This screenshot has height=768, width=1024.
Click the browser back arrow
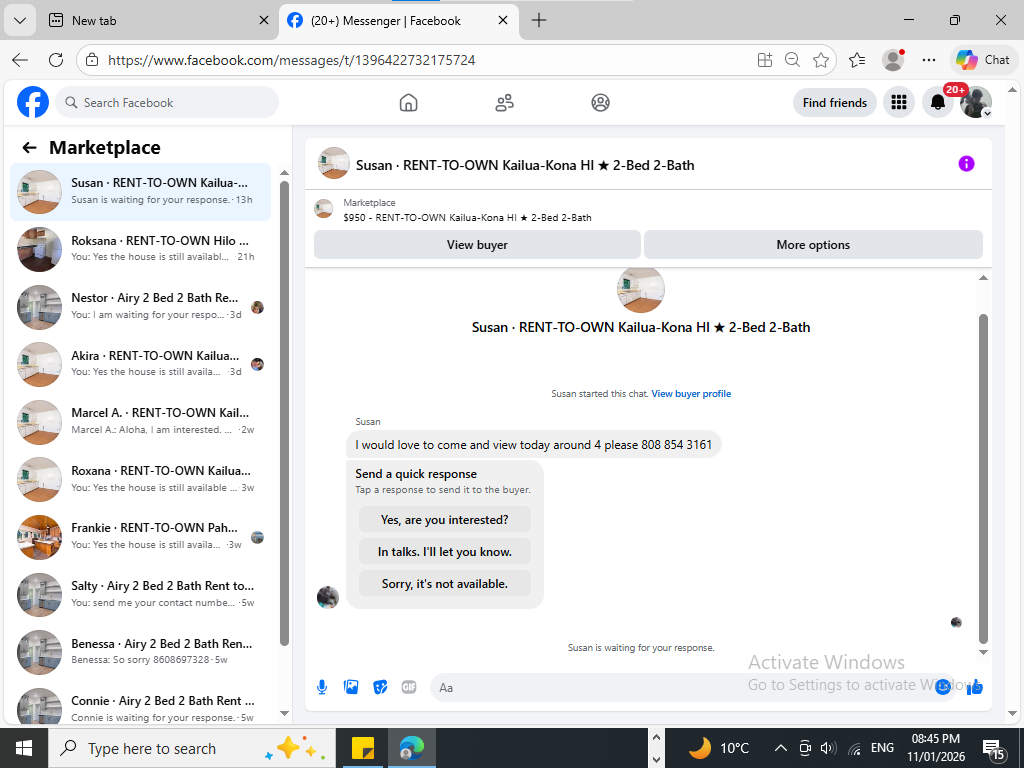pyautogui.click(x=20, y=60)
